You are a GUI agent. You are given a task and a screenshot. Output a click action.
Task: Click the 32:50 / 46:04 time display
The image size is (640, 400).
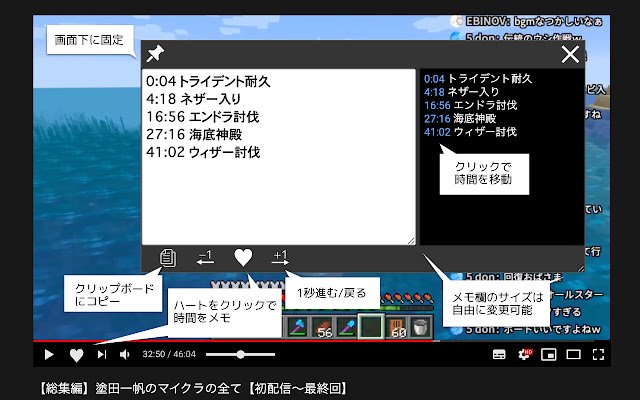click(x=169, y=354)
